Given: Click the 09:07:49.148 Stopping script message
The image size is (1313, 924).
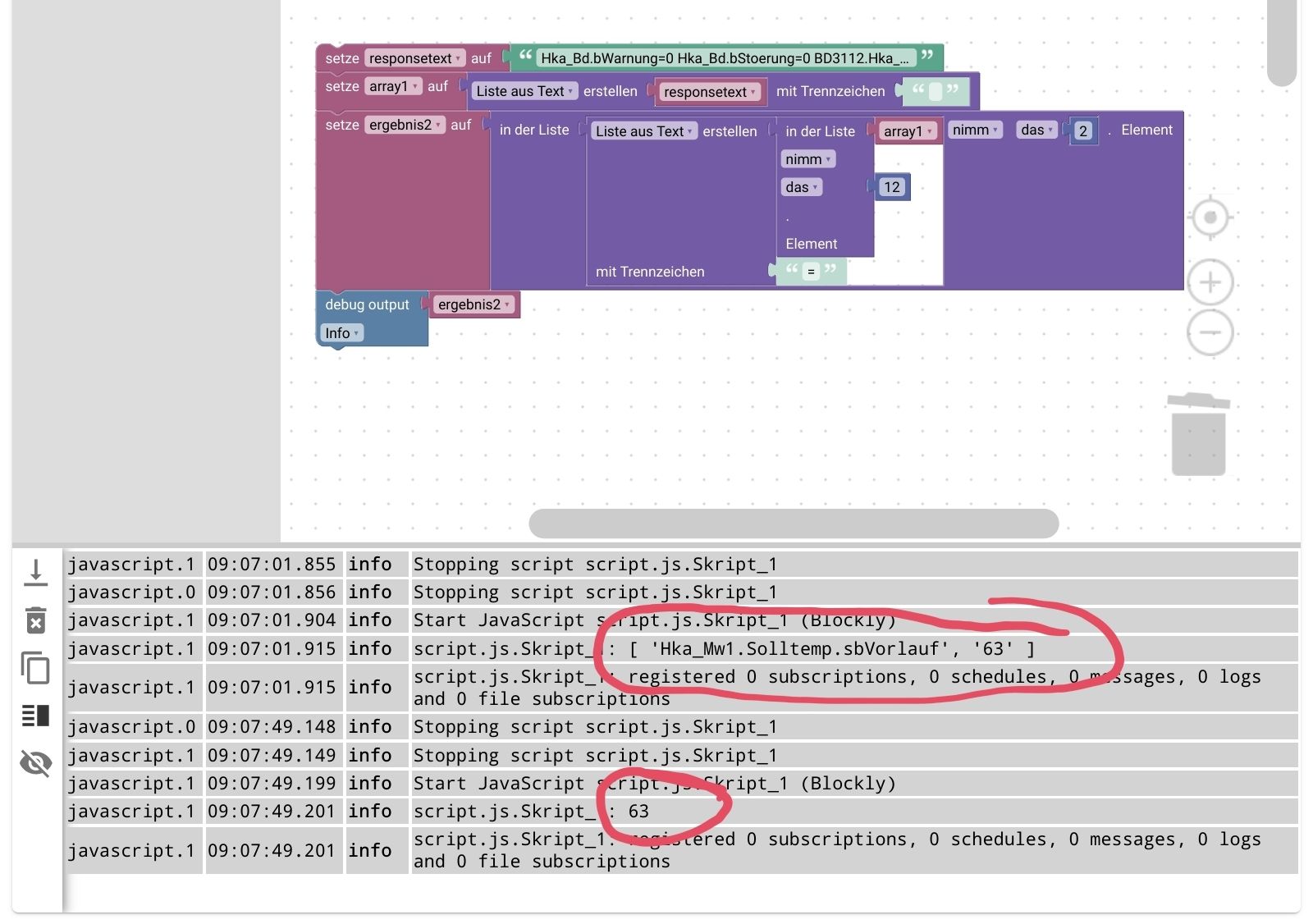Looking at the screenshot, I should 595,727.
